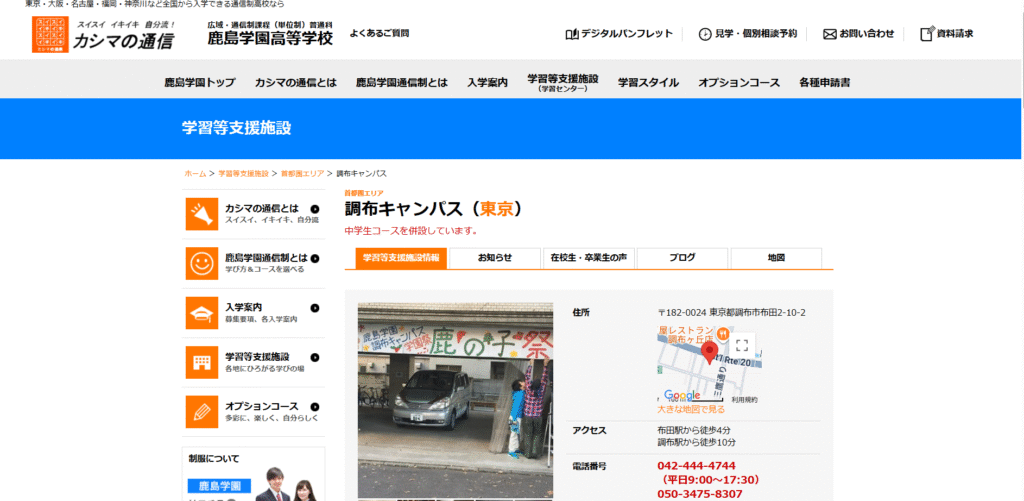The height and width of the screenshot is (501, 1024).
Task: Click 入学案内 sidebar menu label
Action: pos(244,307)
